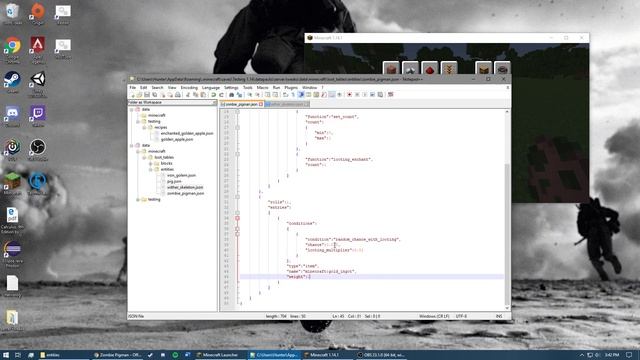
Task: Open enchanted_golden_apple.json in workspace tree
Action: tap(187, 133)
